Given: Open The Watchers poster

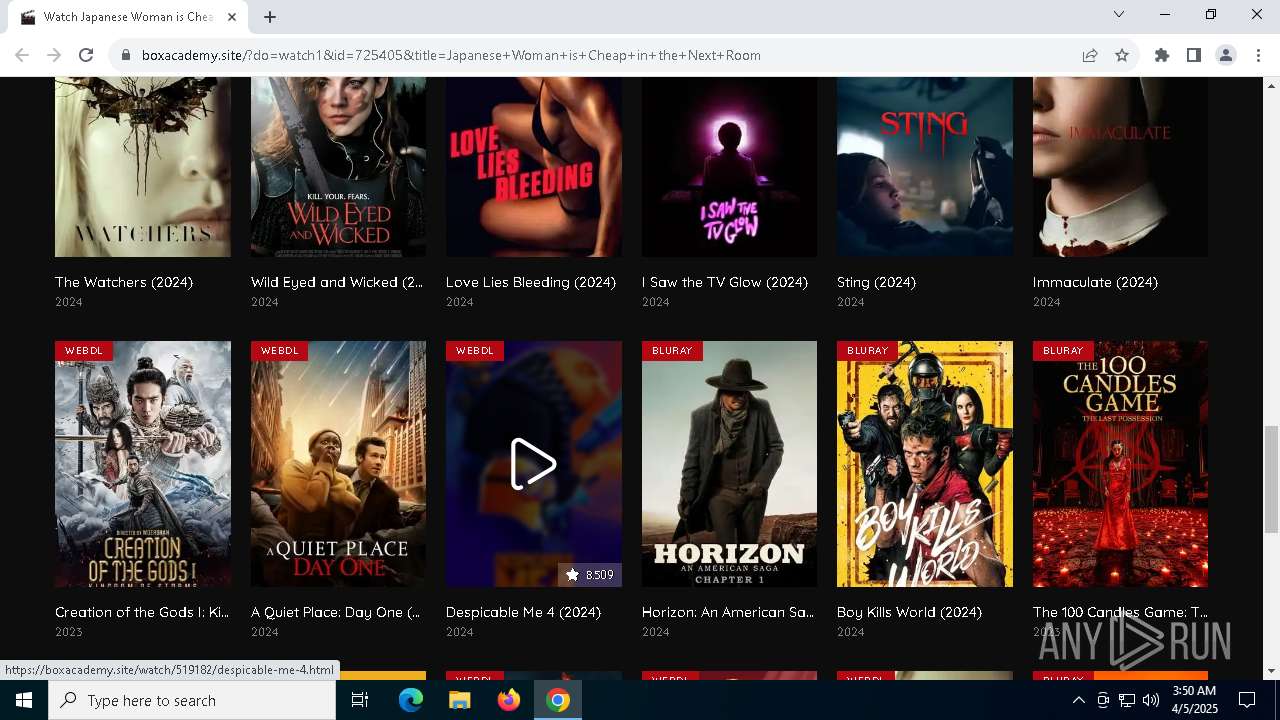Looking at the screenshot, I should [x=143, y=167].
